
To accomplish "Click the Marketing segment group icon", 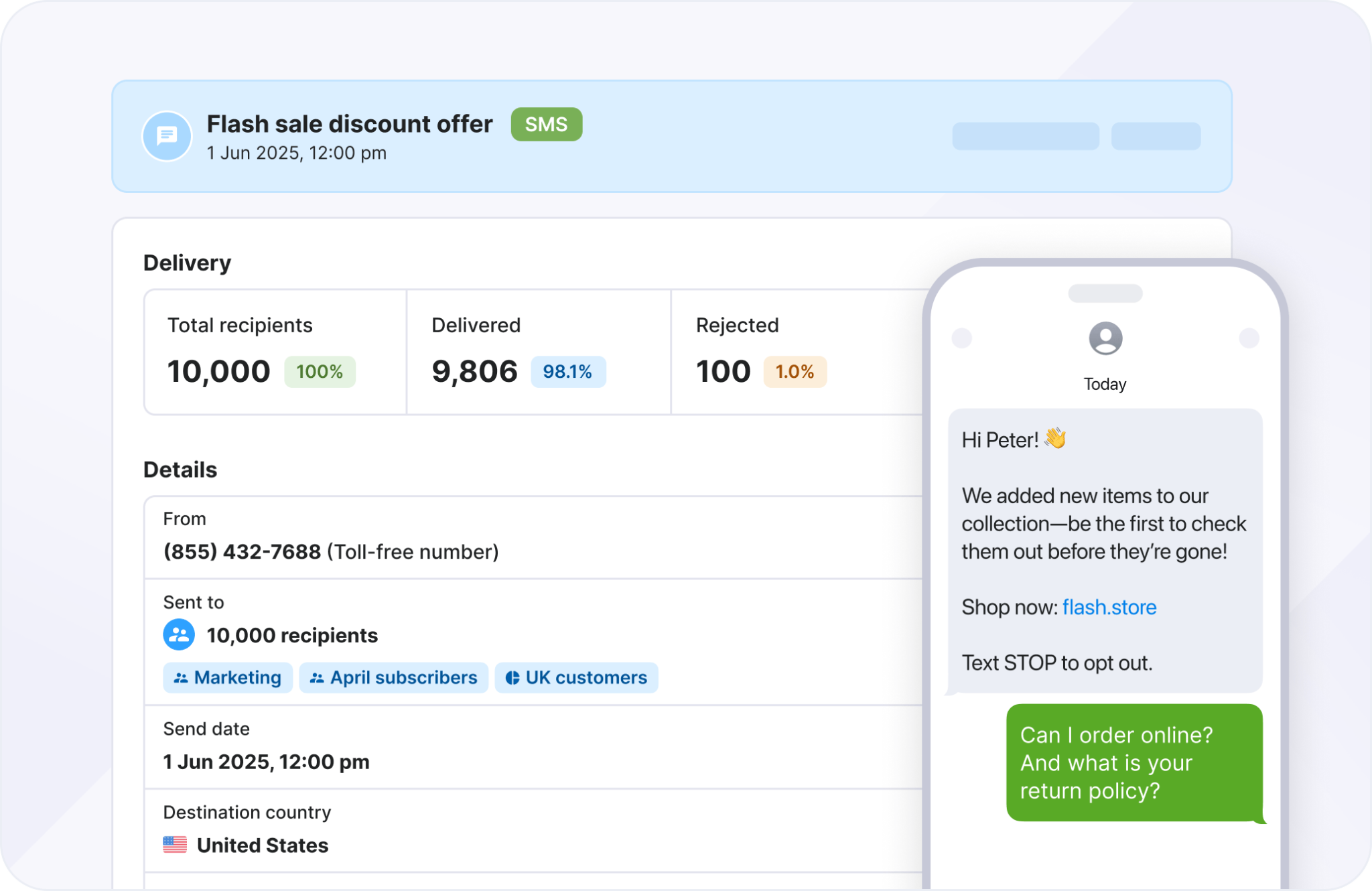I will [181, 677].
